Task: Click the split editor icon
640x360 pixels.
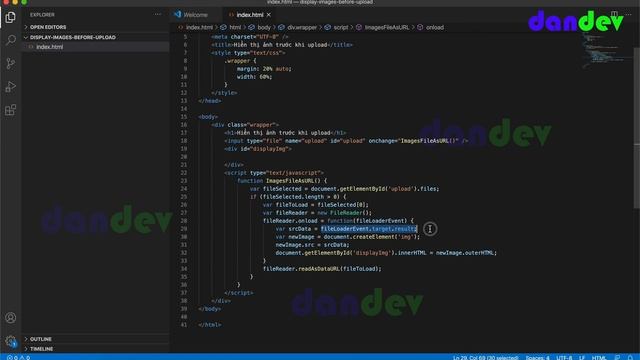Action: tap(614, 14)
